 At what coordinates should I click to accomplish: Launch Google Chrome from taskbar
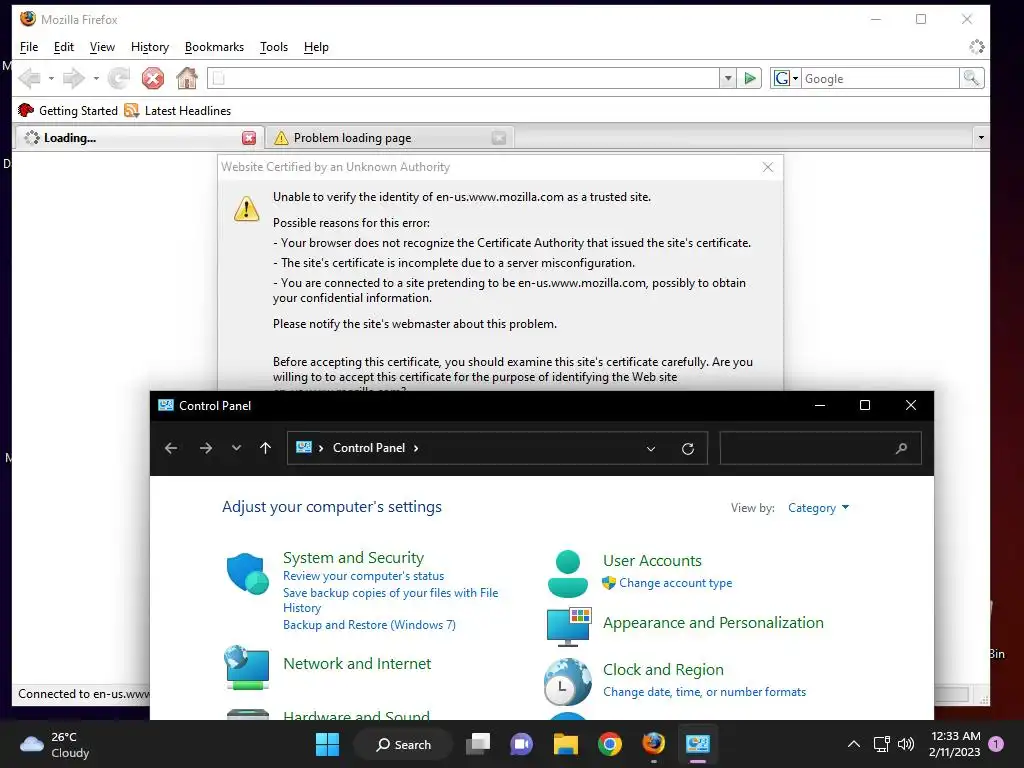point(609,744)
